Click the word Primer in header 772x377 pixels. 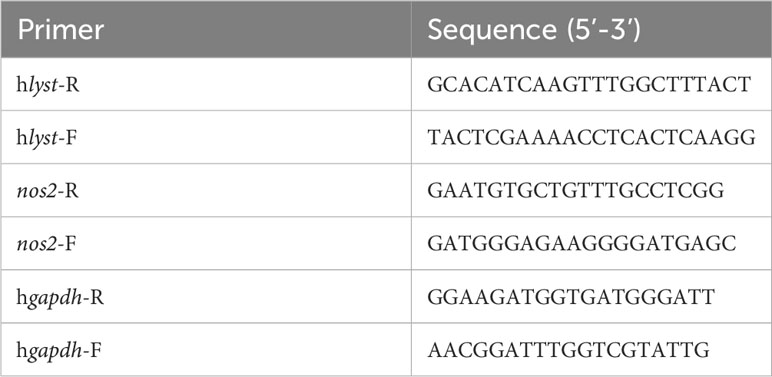click(x=61, y=30)
